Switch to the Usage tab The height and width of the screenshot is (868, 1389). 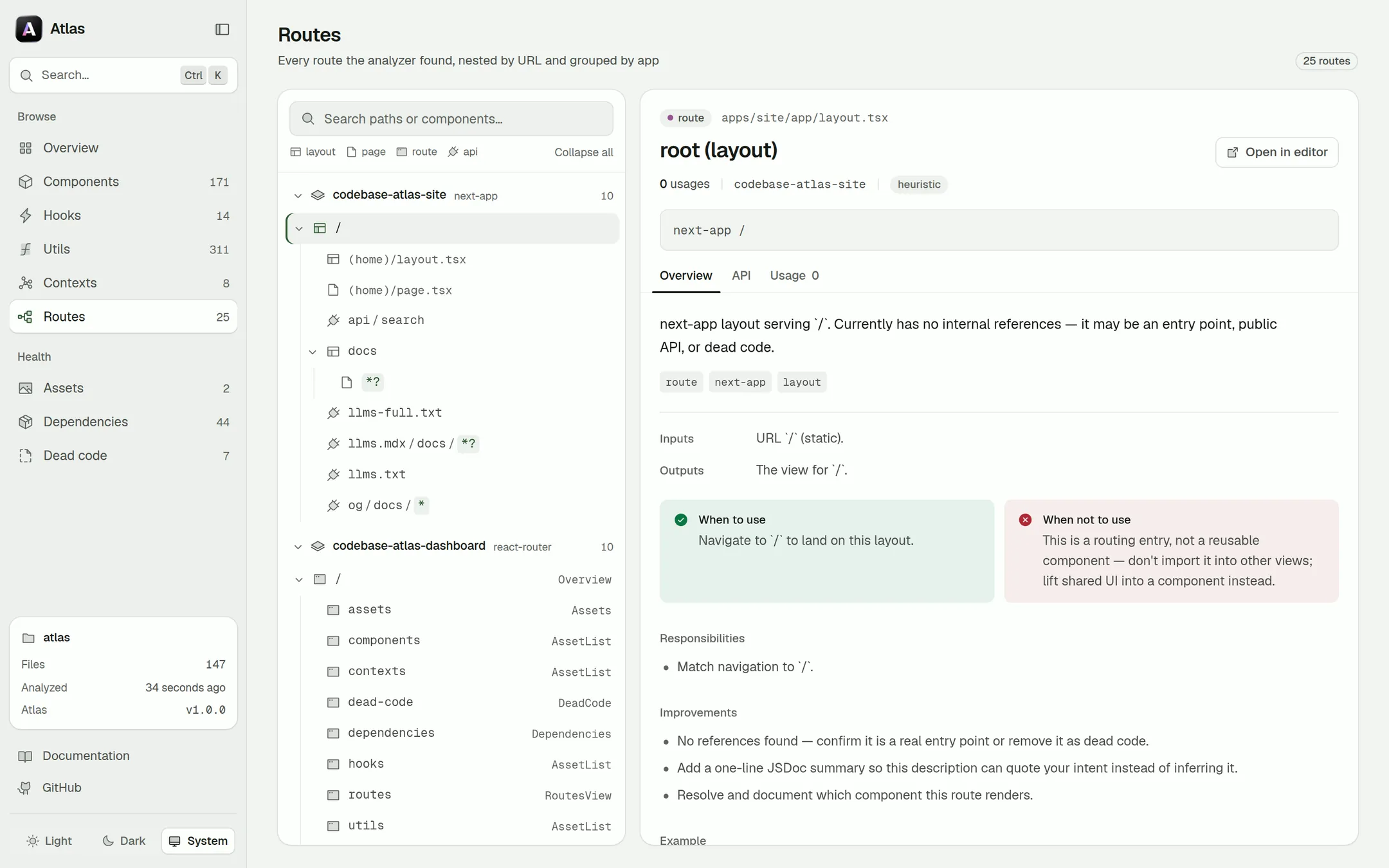click(x=794, y=275)
